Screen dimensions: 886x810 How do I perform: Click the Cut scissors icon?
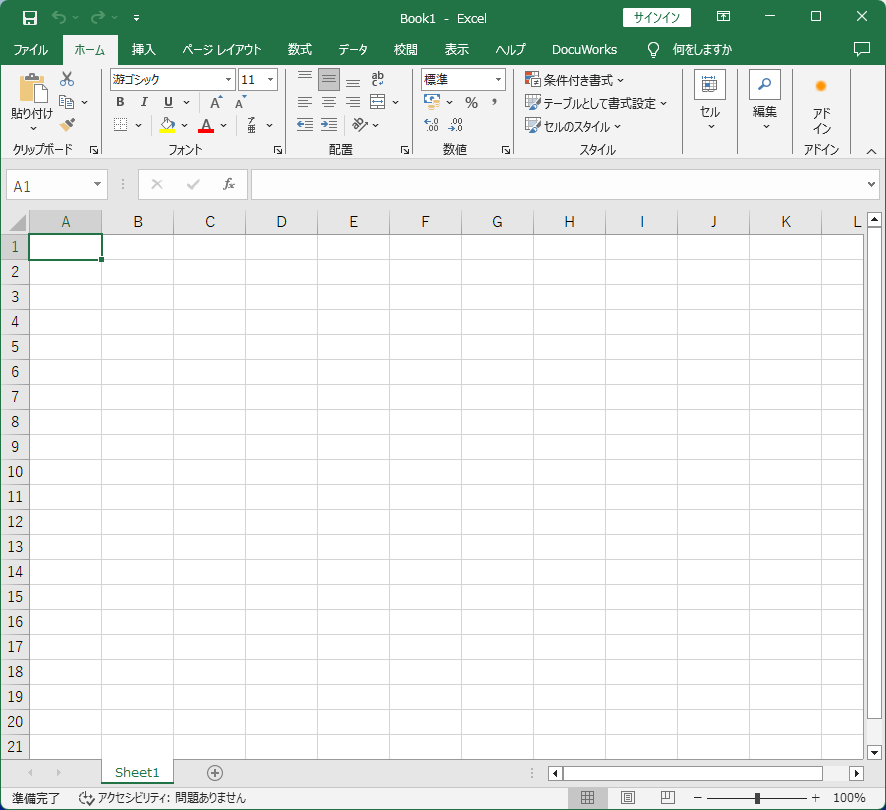(x=67, y=79)
